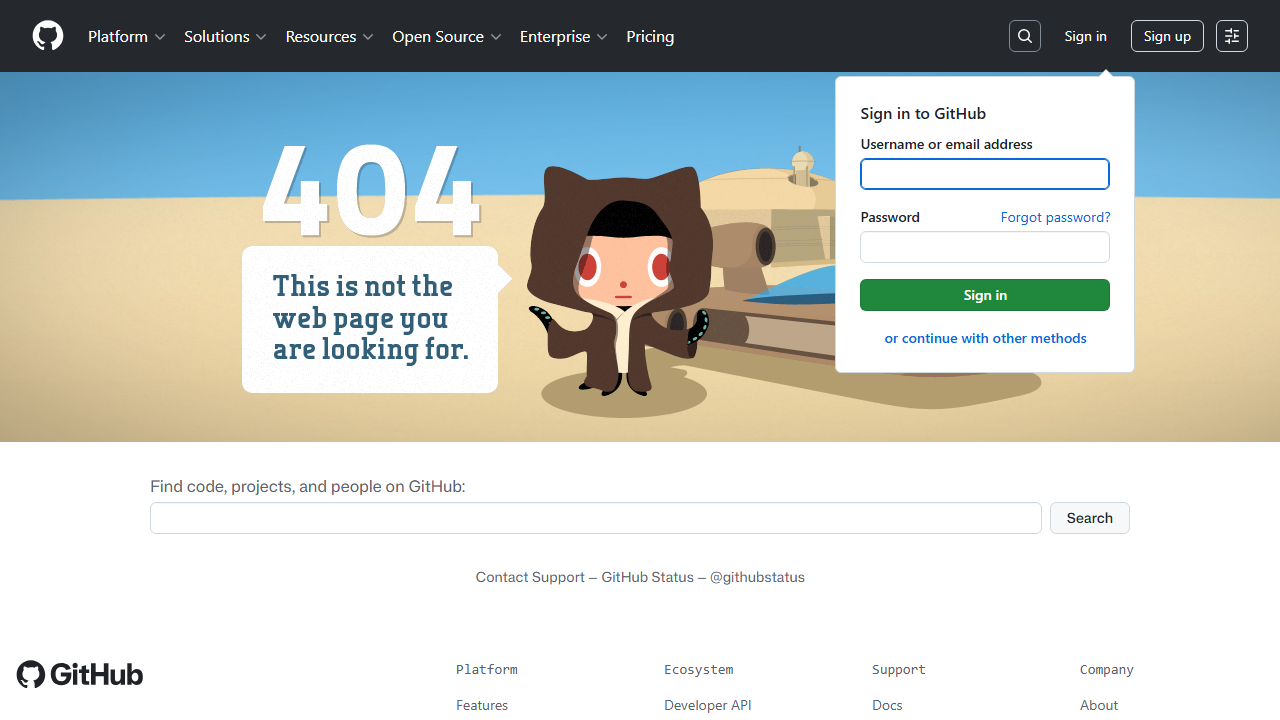Click the GitHub footer logo

point(80,674)
